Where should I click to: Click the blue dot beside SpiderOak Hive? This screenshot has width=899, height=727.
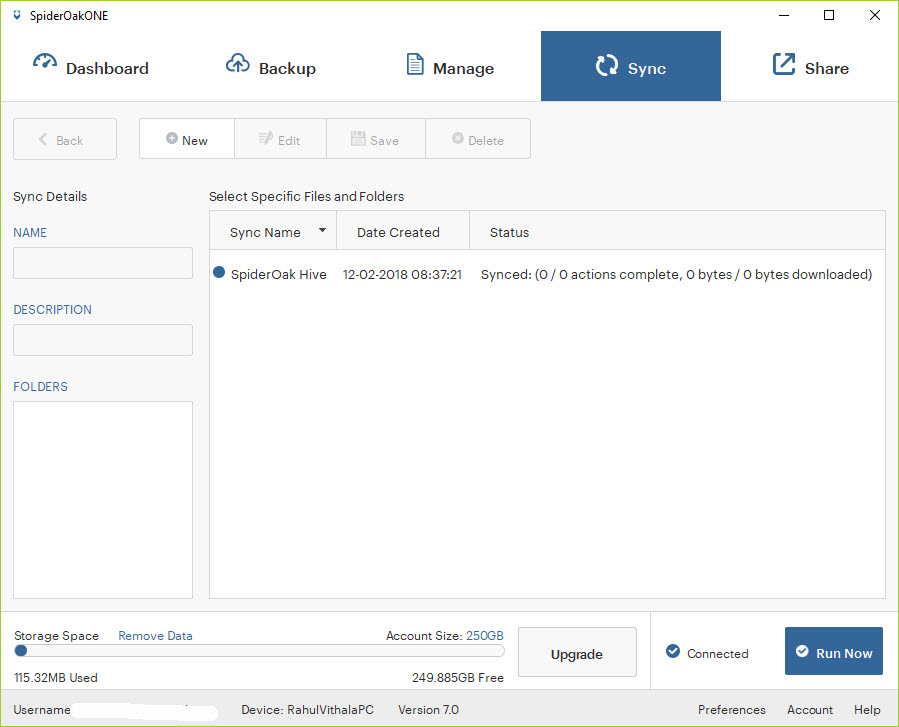[219, 272]
